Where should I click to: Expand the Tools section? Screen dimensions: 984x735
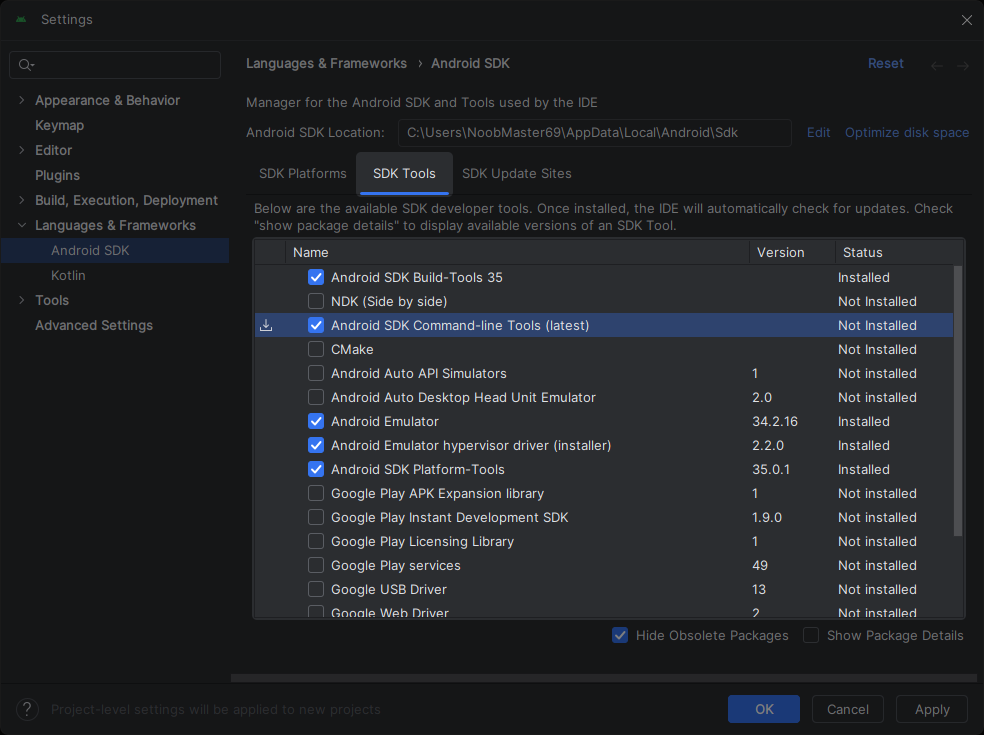(22, 300)
